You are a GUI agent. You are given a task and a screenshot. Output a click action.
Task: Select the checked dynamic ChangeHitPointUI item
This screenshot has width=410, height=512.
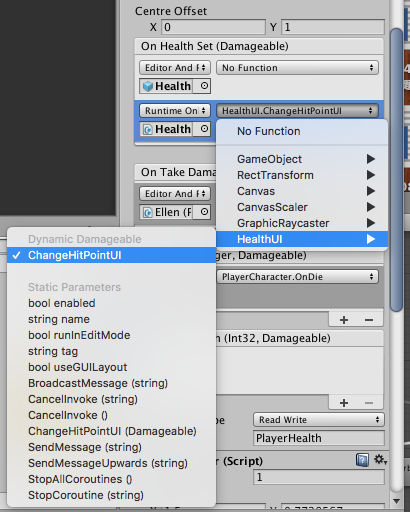(111, 255)
